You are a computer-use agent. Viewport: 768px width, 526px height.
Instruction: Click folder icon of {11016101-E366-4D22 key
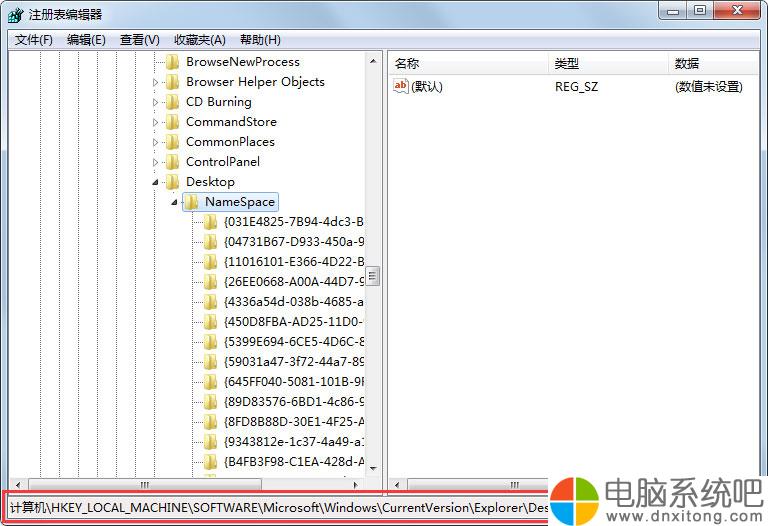coord(211,262)
